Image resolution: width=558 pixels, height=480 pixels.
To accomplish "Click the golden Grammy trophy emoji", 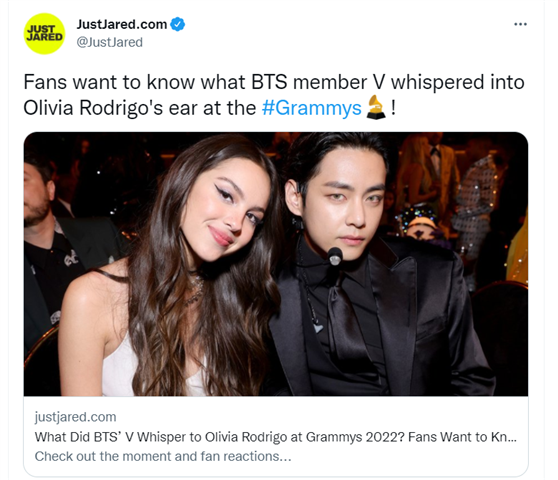I will (376, 107).
